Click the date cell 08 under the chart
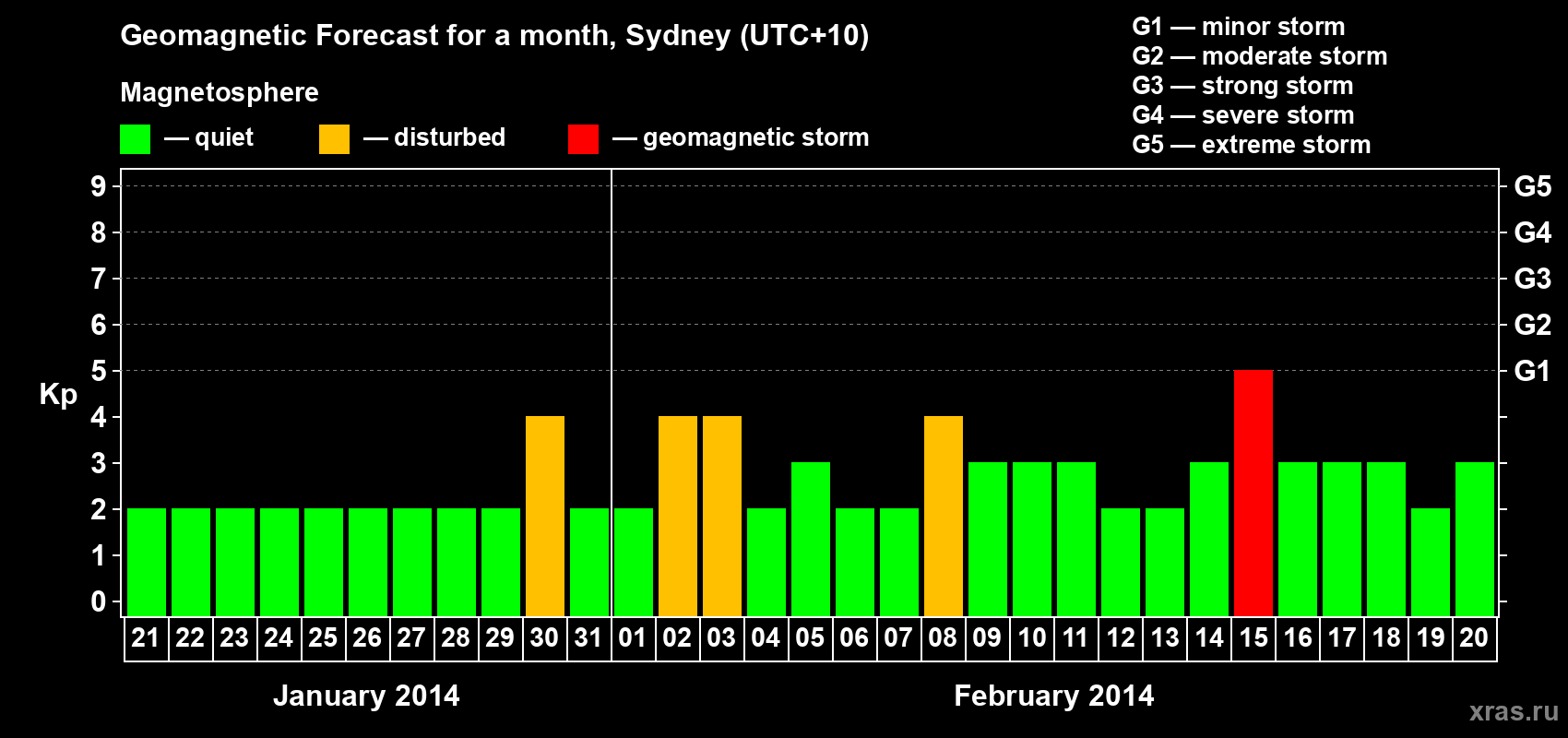This screenshot has width=1568, height=738. point(944,638)
